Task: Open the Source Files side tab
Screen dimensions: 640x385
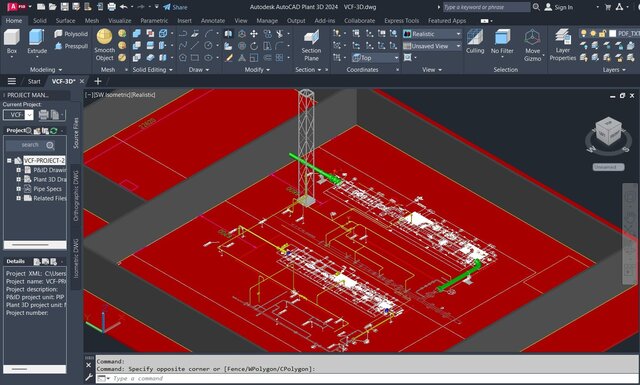Action: tap(76, 133)
